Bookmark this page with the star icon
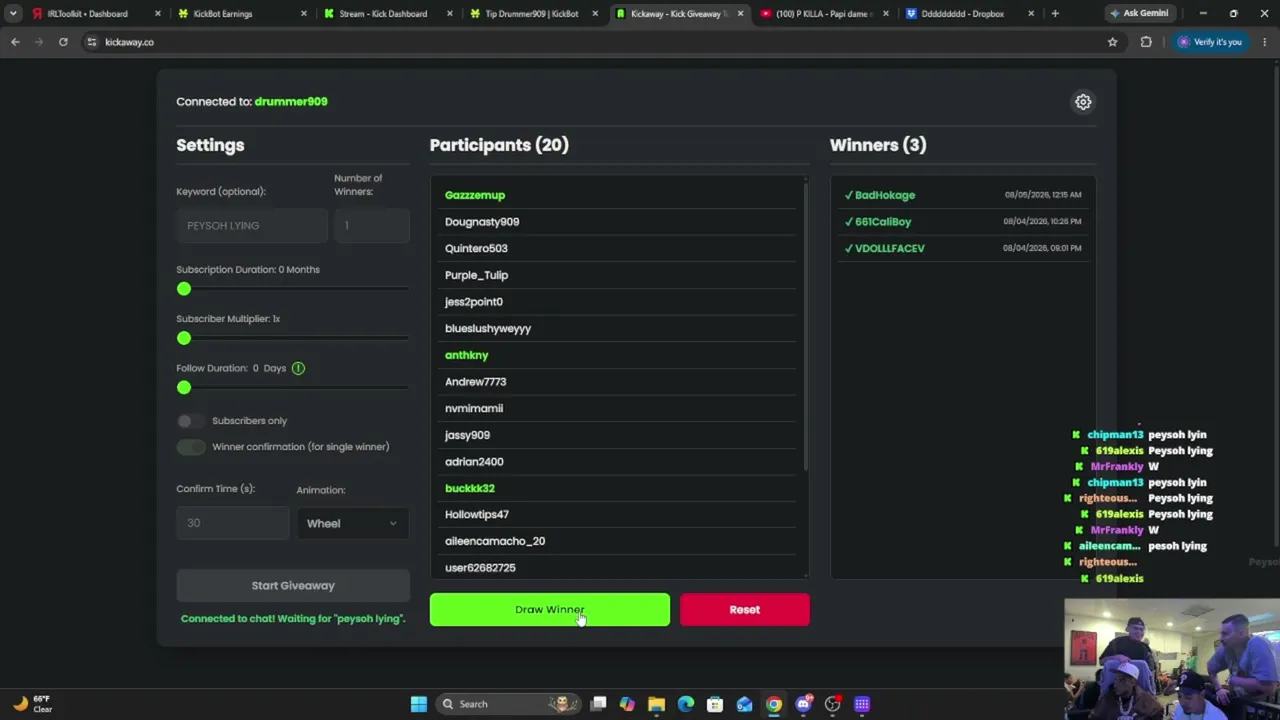This screenshot has width=1280, height=720. click(x=1112, y=42)
